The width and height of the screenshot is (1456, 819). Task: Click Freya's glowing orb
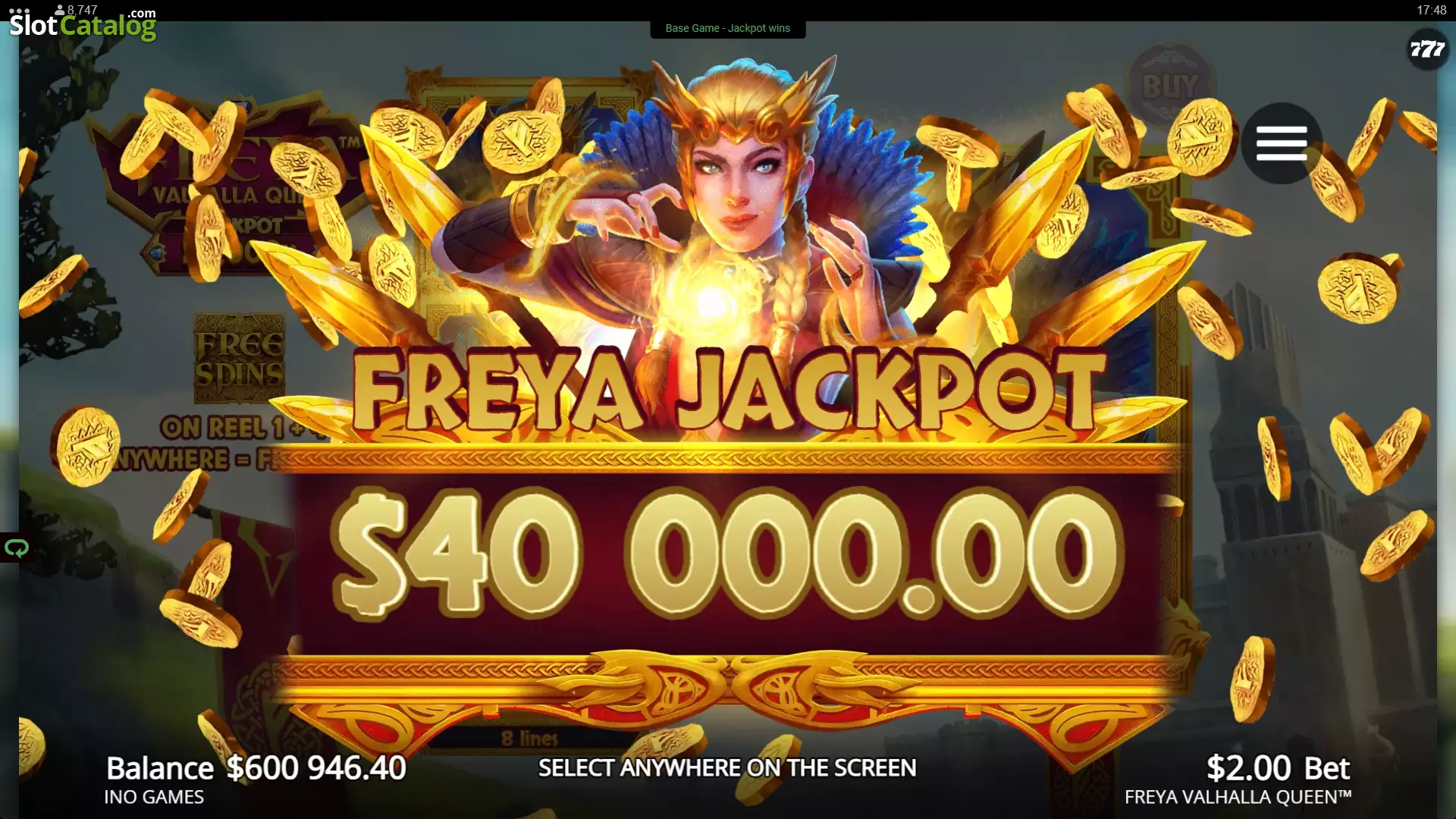711,302
